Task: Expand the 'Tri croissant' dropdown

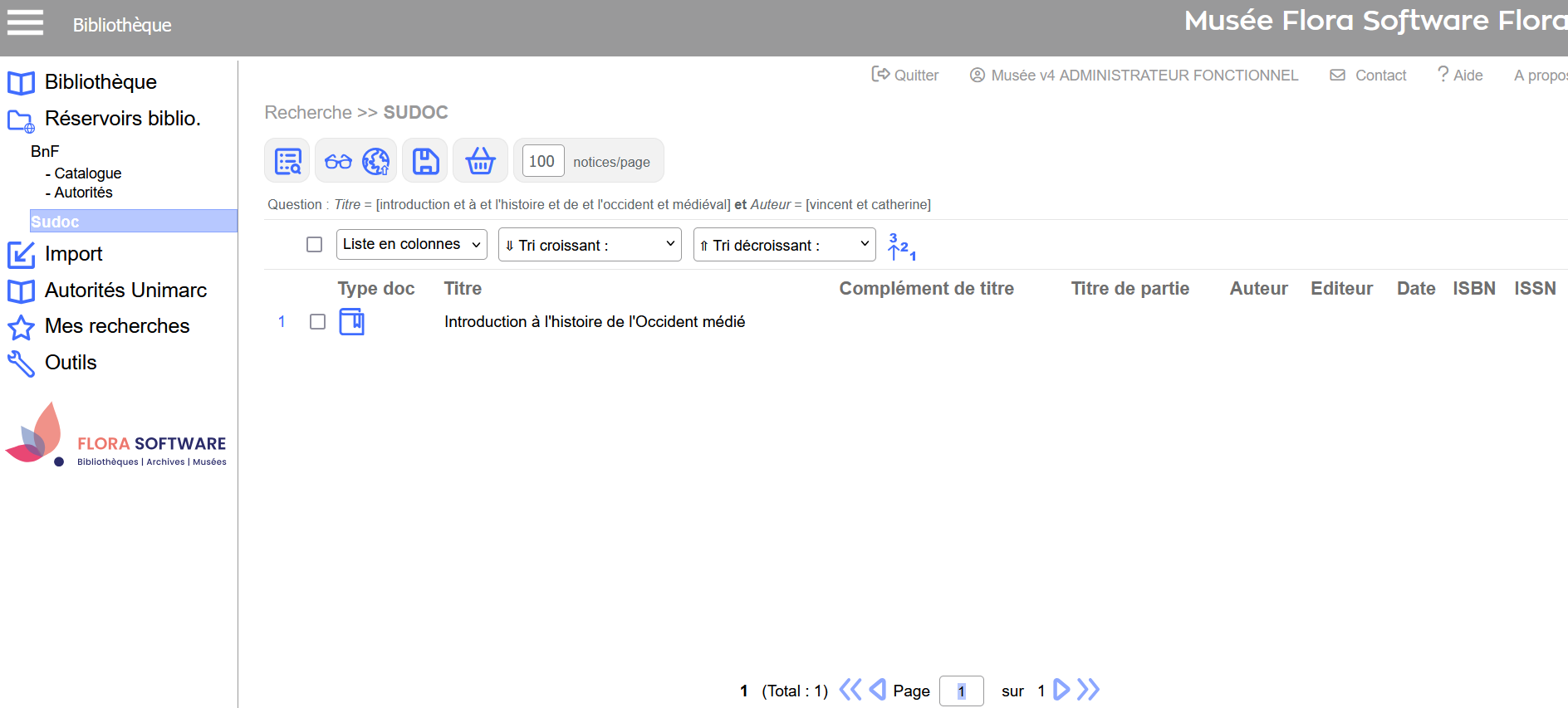Action: click(x=590, y=245)
